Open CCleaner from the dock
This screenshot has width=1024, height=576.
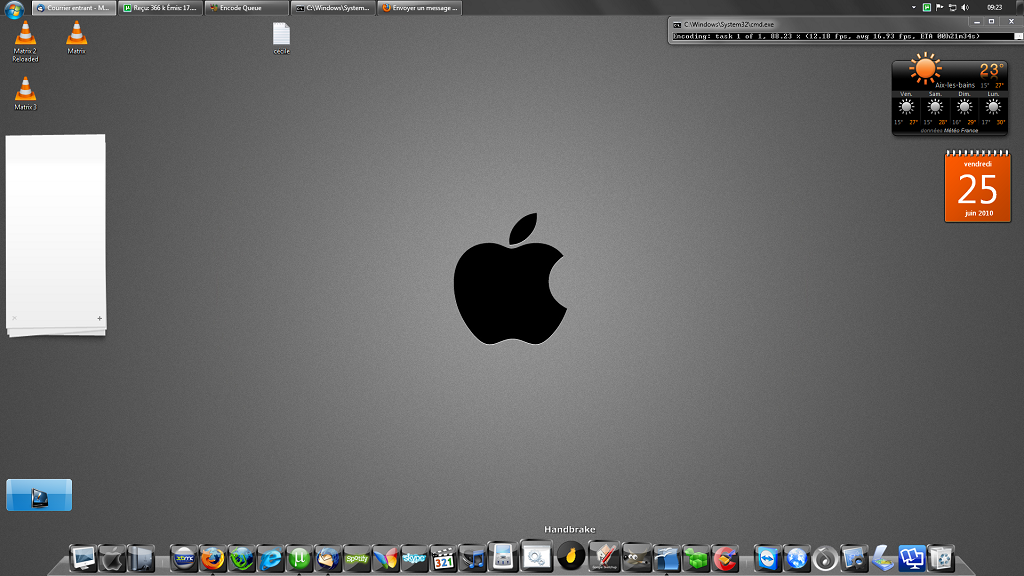click(724, 558)
